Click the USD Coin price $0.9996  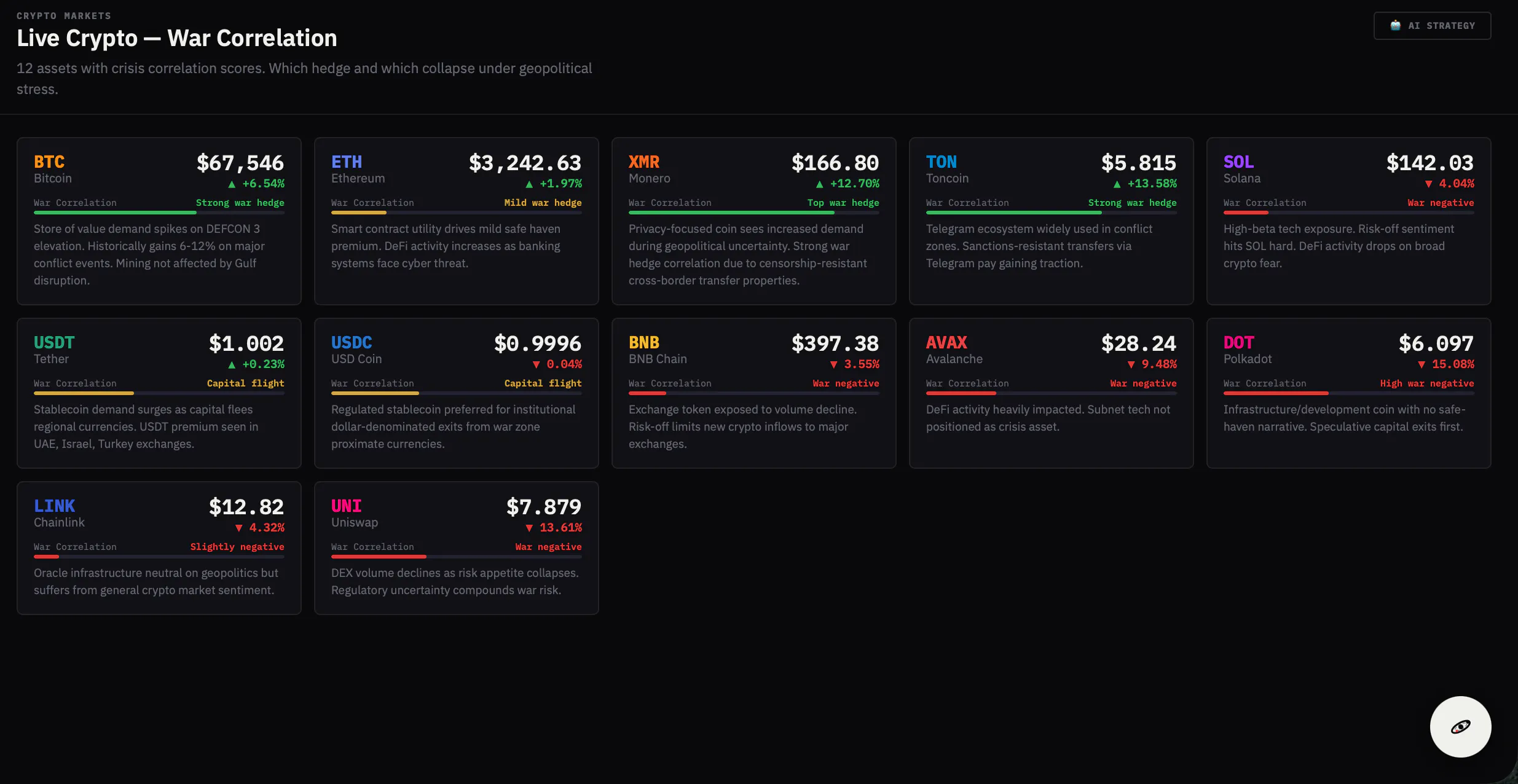click(538, 343)
